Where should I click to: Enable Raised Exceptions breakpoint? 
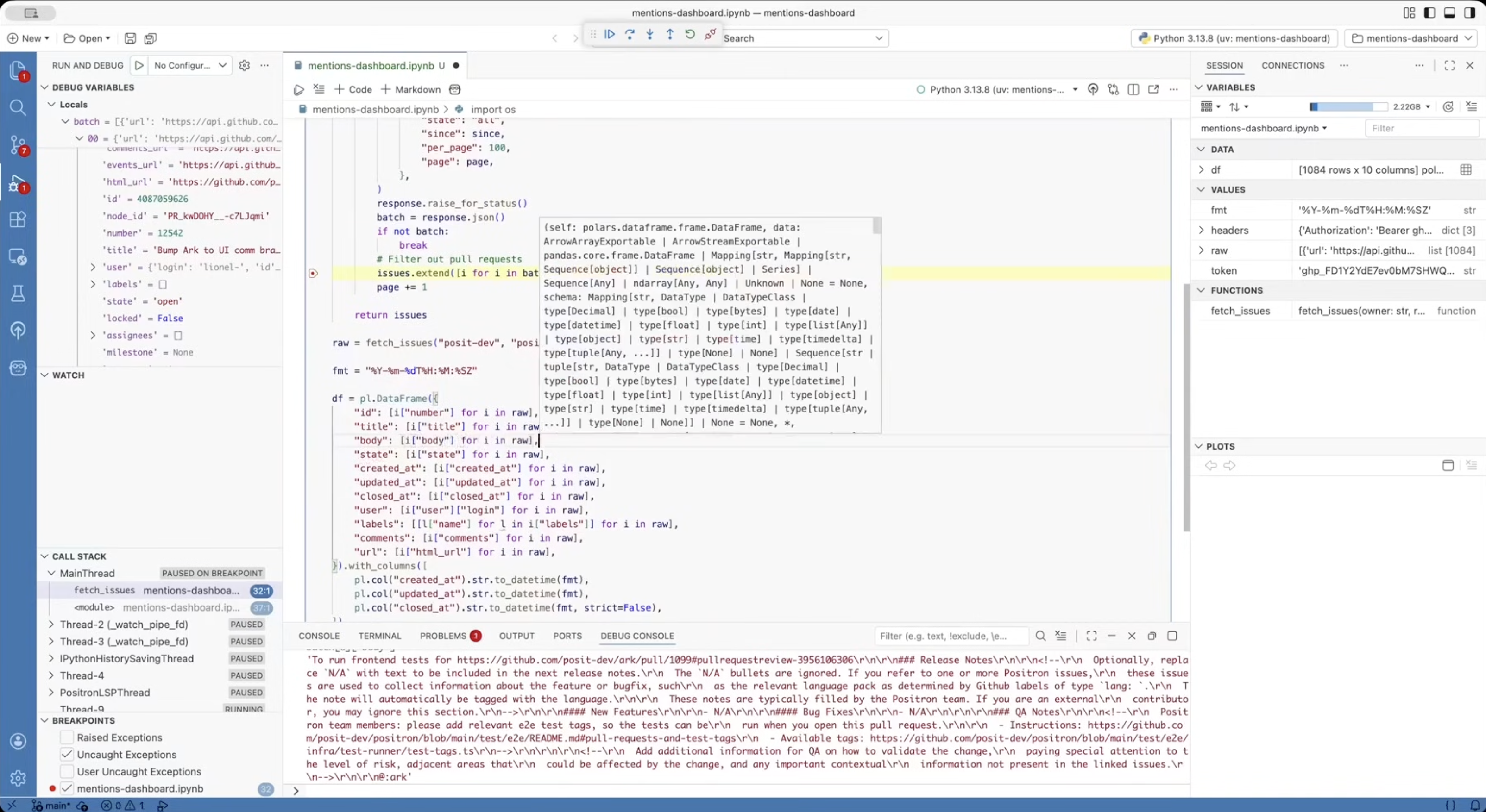tap(67, 737)
